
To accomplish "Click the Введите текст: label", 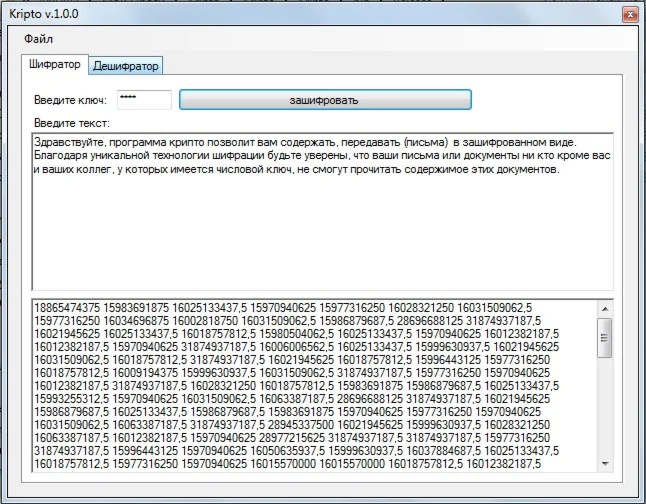I will click(72, 123).
